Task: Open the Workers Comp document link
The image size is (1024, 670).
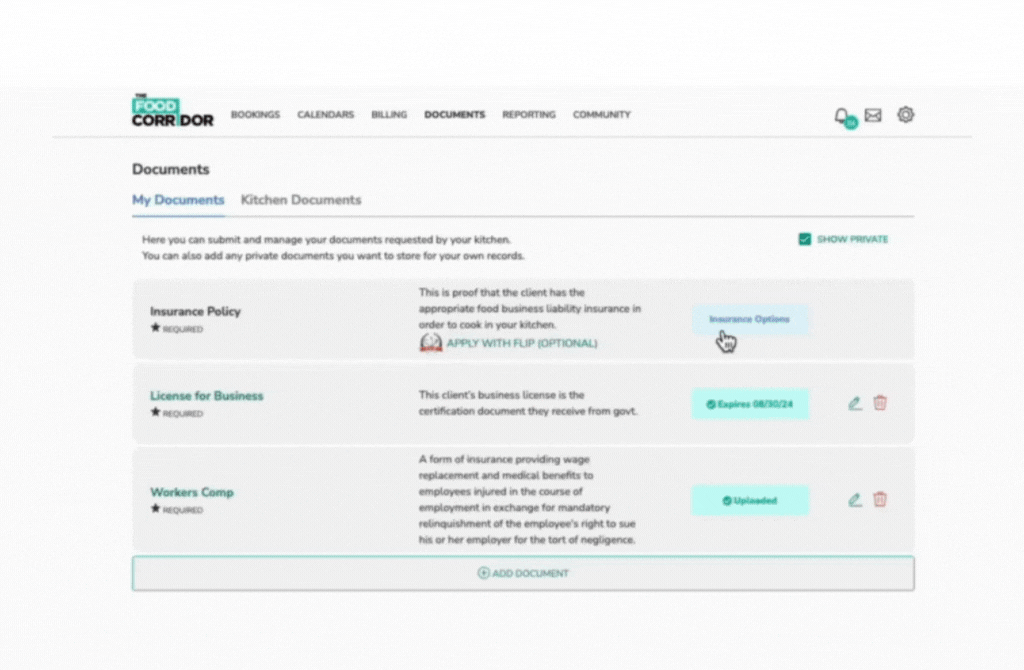Action: 192,492
